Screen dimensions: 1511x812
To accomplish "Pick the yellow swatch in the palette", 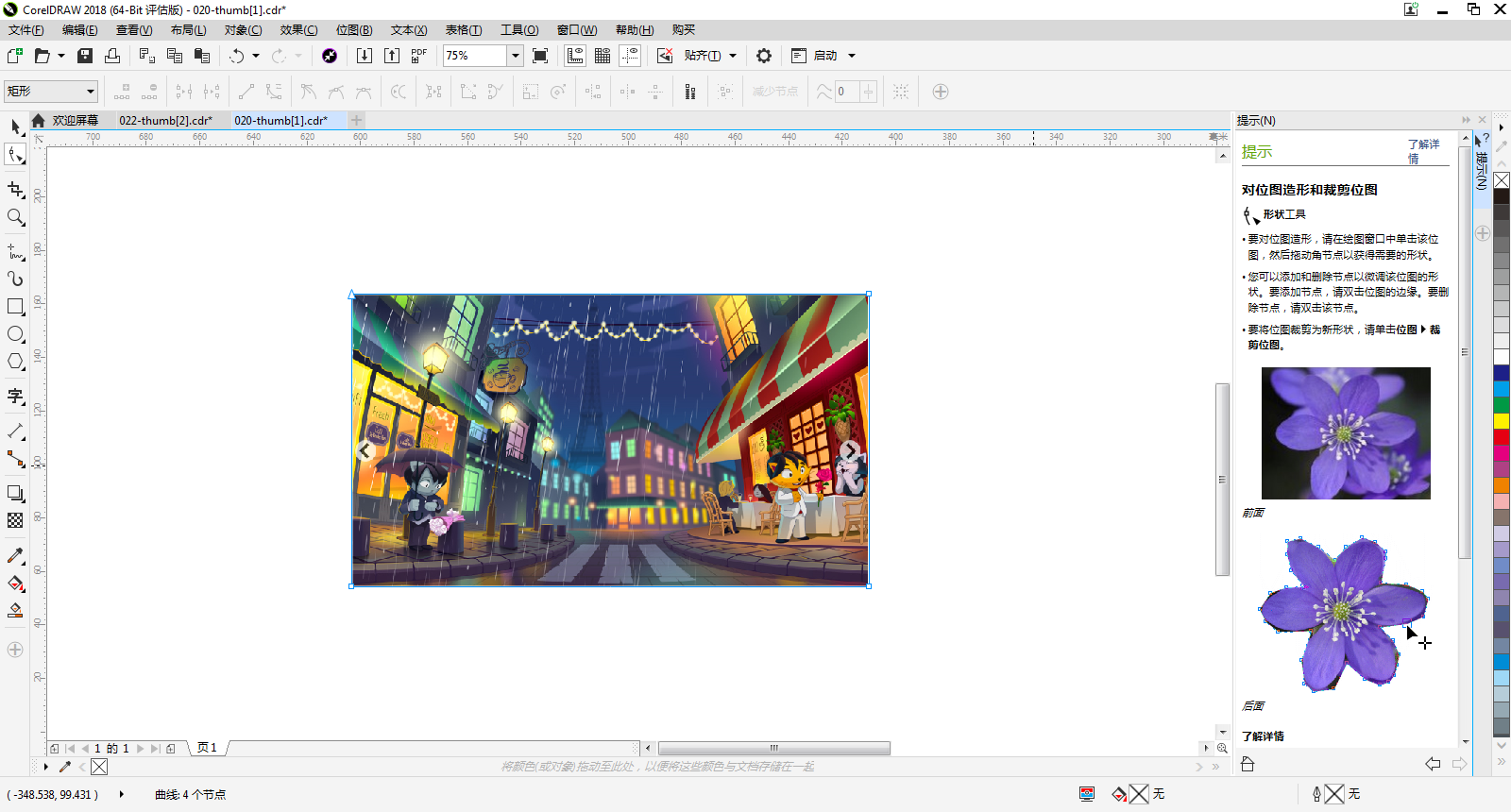I will pos(1502,421).
